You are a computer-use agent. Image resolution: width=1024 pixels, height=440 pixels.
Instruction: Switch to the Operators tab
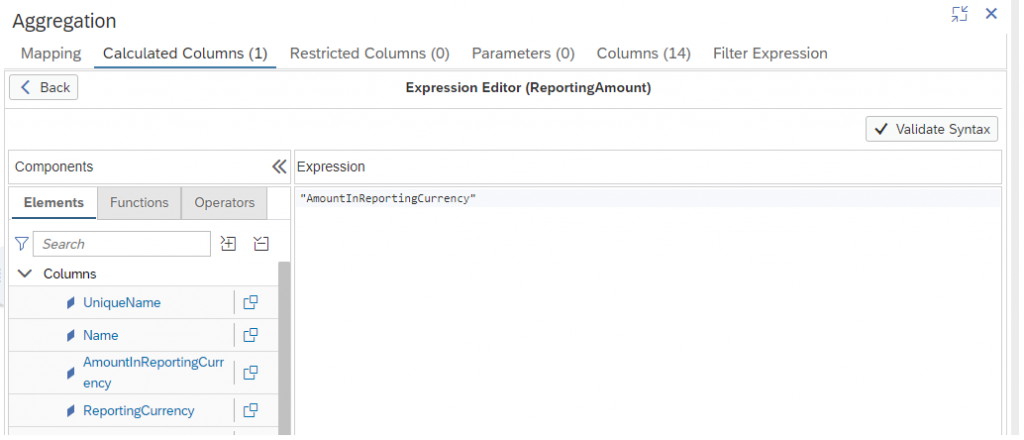(224, 202)
